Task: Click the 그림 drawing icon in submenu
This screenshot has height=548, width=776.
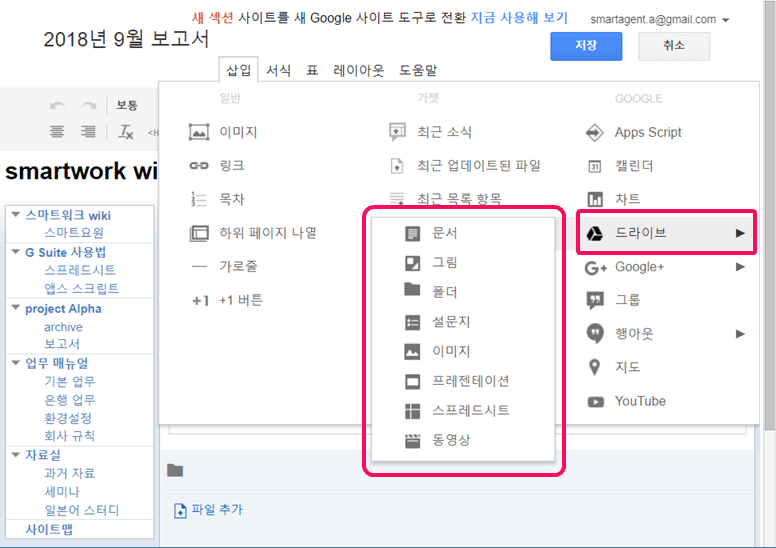Action: pyautogui.click(x=412, y=263)
